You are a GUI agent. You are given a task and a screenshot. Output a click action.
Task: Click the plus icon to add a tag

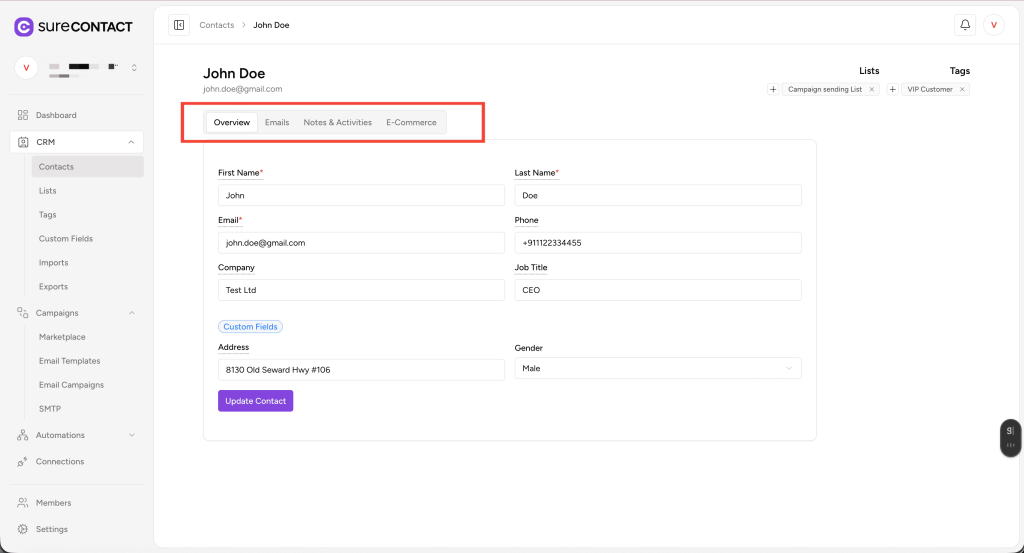(x=892, y=89)
